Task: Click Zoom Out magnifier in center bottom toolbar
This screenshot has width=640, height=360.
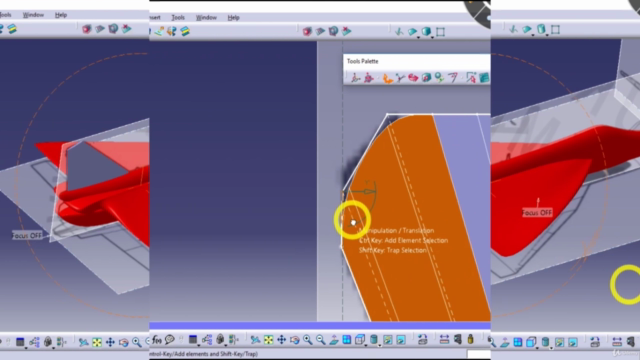Action: tap(321, 340)
